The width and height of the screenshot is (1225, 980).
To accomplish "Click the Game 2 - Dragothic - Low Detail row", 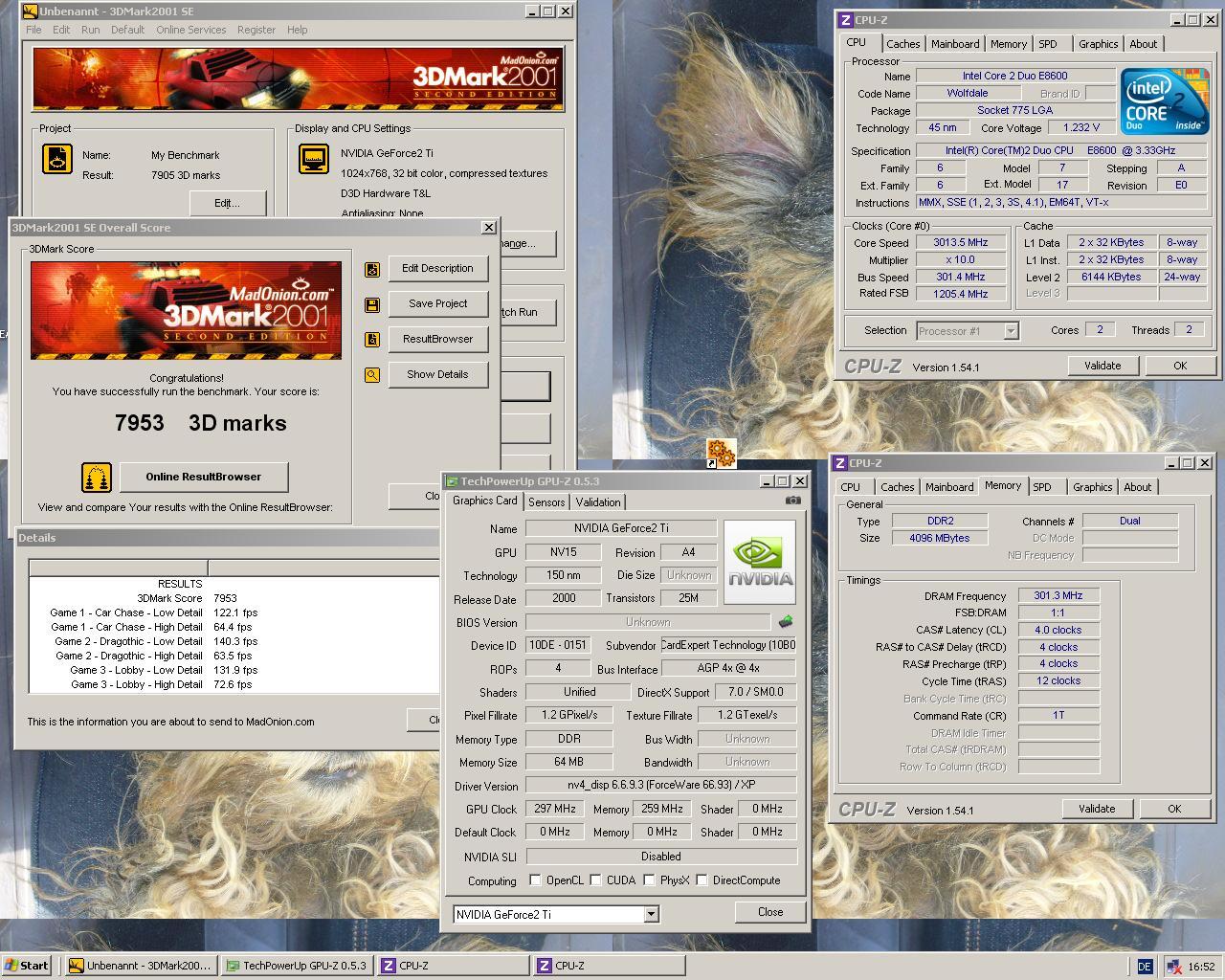I will click(234, 641).
